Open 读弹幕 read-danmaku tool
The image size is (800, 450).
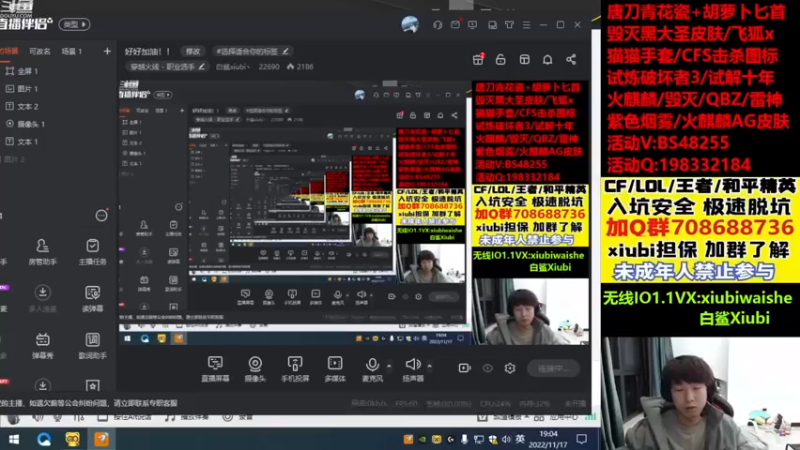click(92, 298)
